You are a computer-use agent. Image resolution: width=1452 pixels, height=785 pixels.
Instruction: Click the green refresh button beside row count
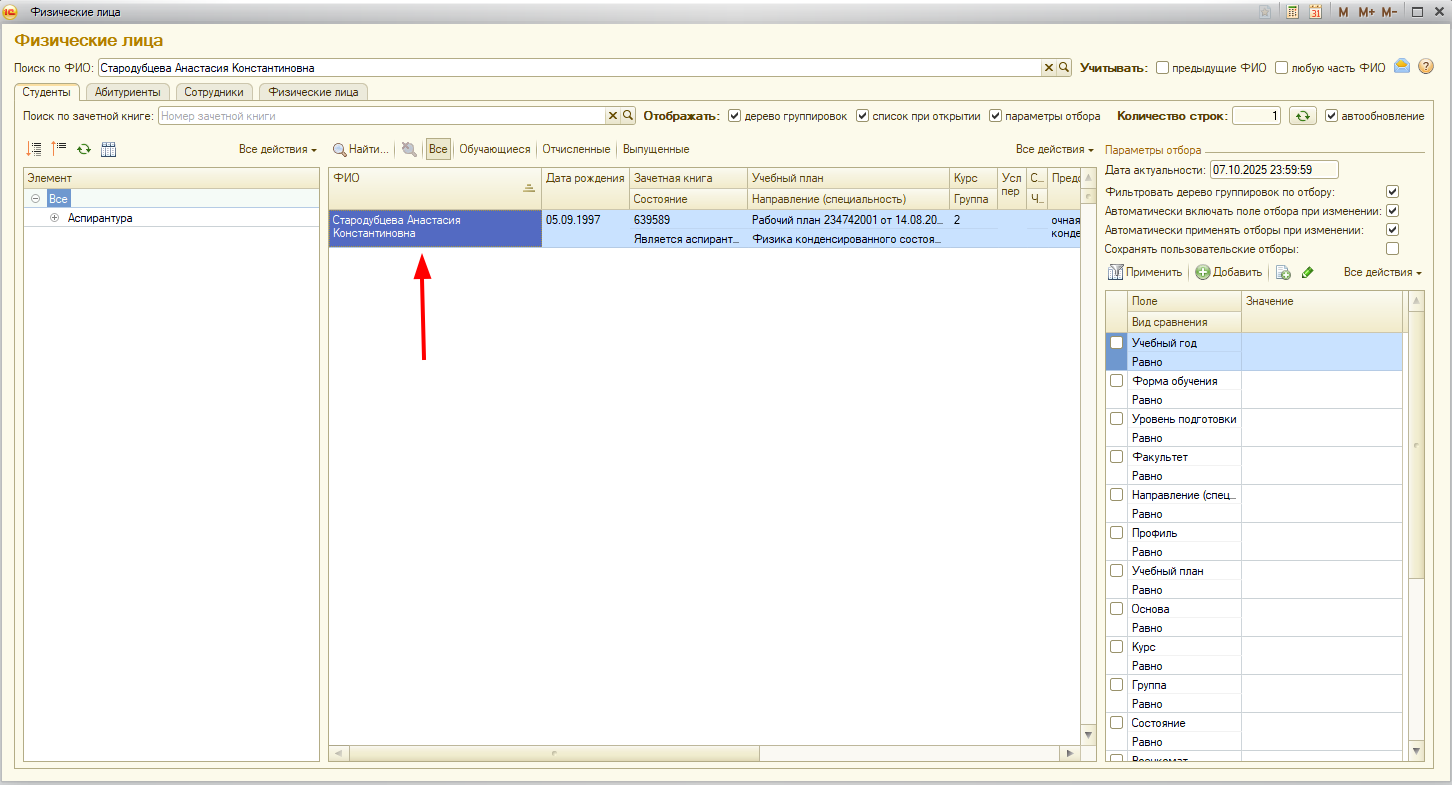click(1301, 116)
